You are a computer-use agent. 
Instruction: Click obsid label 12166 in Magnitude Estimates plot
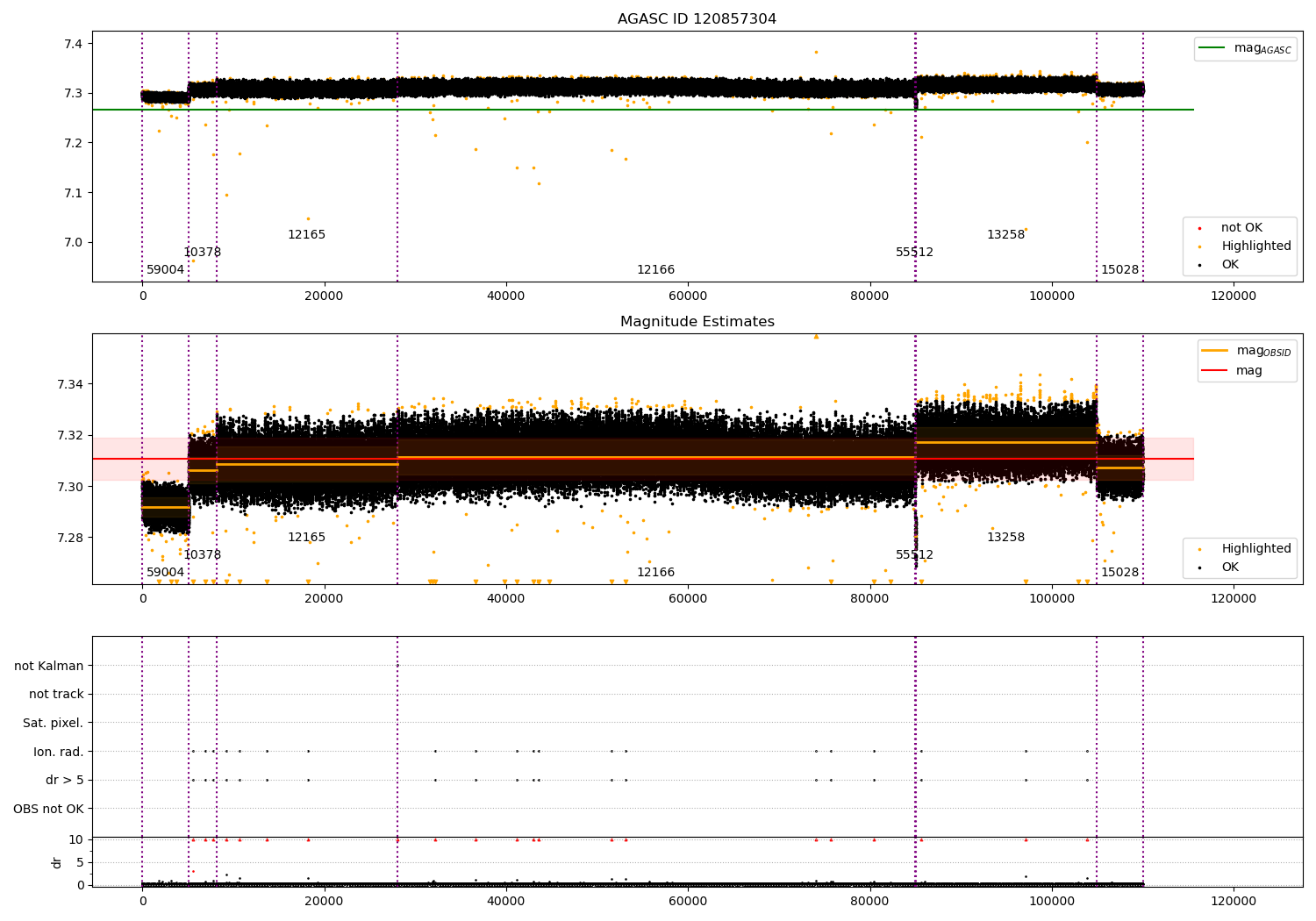coord(655,573)
